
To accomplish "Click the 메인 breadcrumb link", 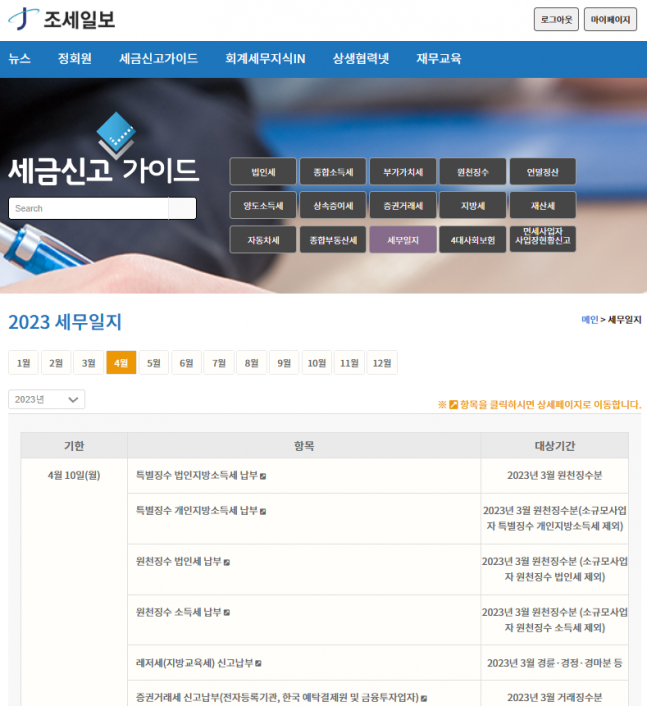I will [x=589, y=320].
